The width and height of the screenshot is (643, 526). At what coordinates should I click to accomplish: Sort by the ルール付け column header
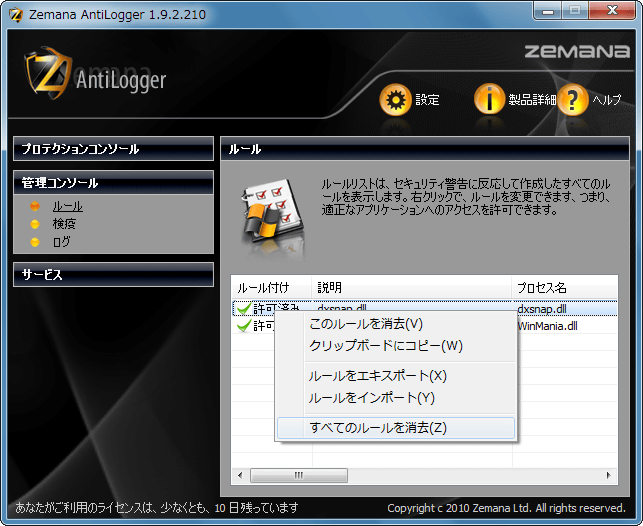click(x=271, y=287)
